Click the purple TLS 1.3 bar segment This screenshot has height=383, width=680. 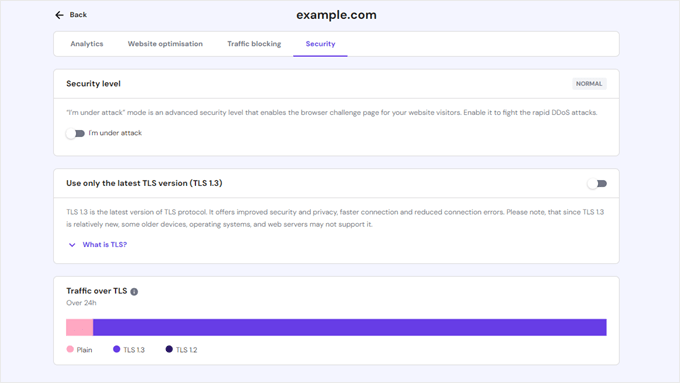pyautogui.click(x=350, y=327)
